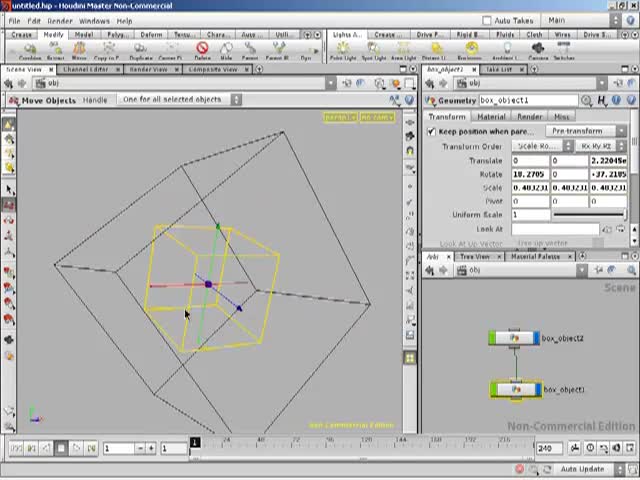Activate the Rotate tool in left toolbar
This screenshot has width=640, height=480.
9,220
